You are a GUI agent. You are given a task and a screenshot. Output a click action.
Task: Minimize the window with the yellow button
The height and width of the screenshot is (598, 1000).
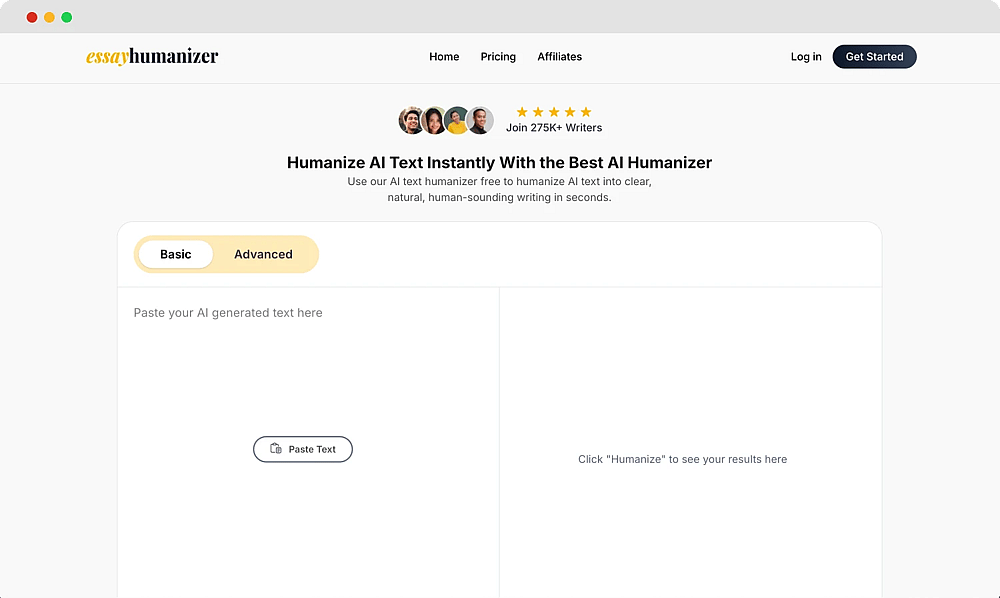click(x=49, y=17)
